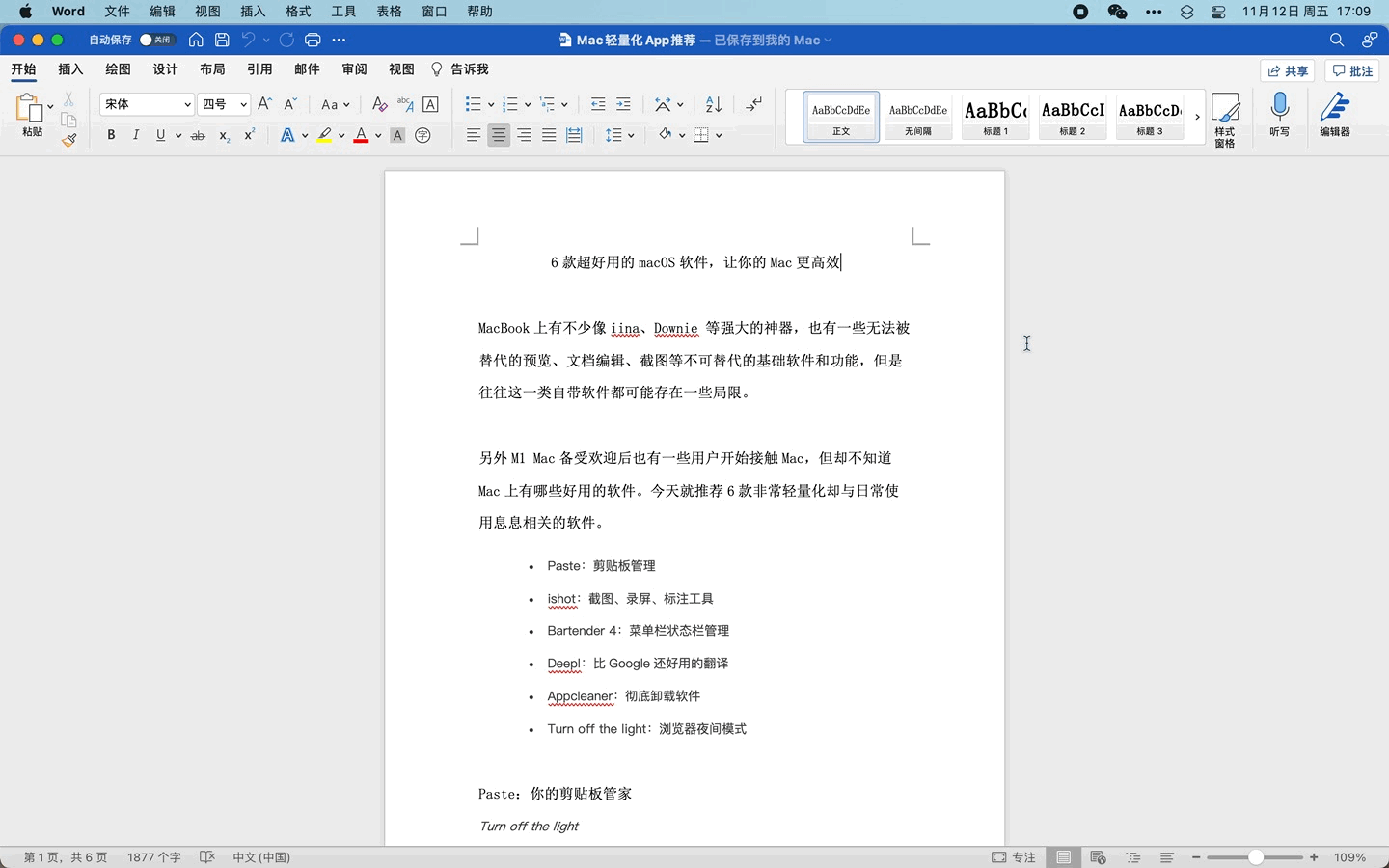This screenshot has width=1389, height=868.
Task: Toggle the AutoSave switch
Action: pos(156,40)
